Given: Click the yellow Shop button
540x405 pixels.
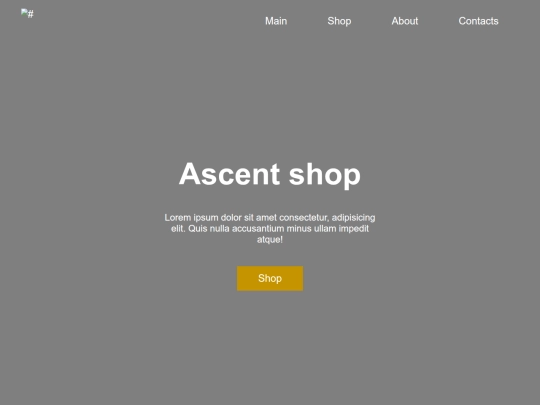Looking at the screenshot, I should click(270, 278).
